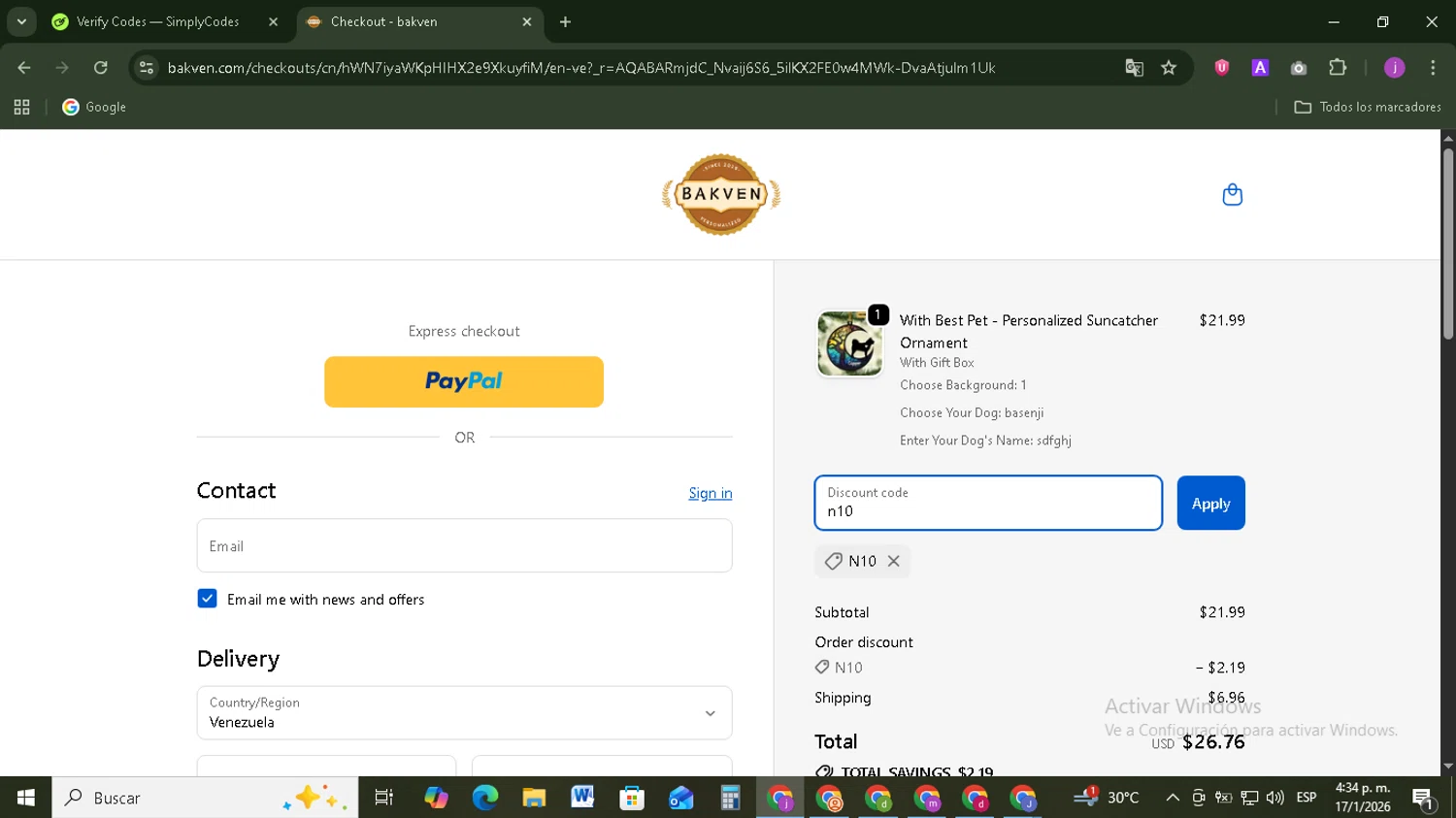Click the Buscar taskbar search box

point(205,798)
